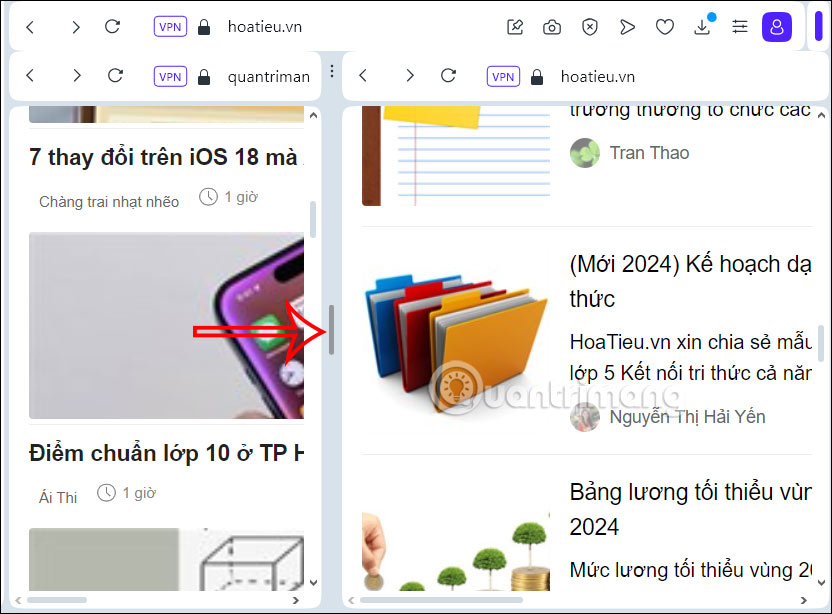Open the notebook paper thumbnail

(x=456, y=155)
